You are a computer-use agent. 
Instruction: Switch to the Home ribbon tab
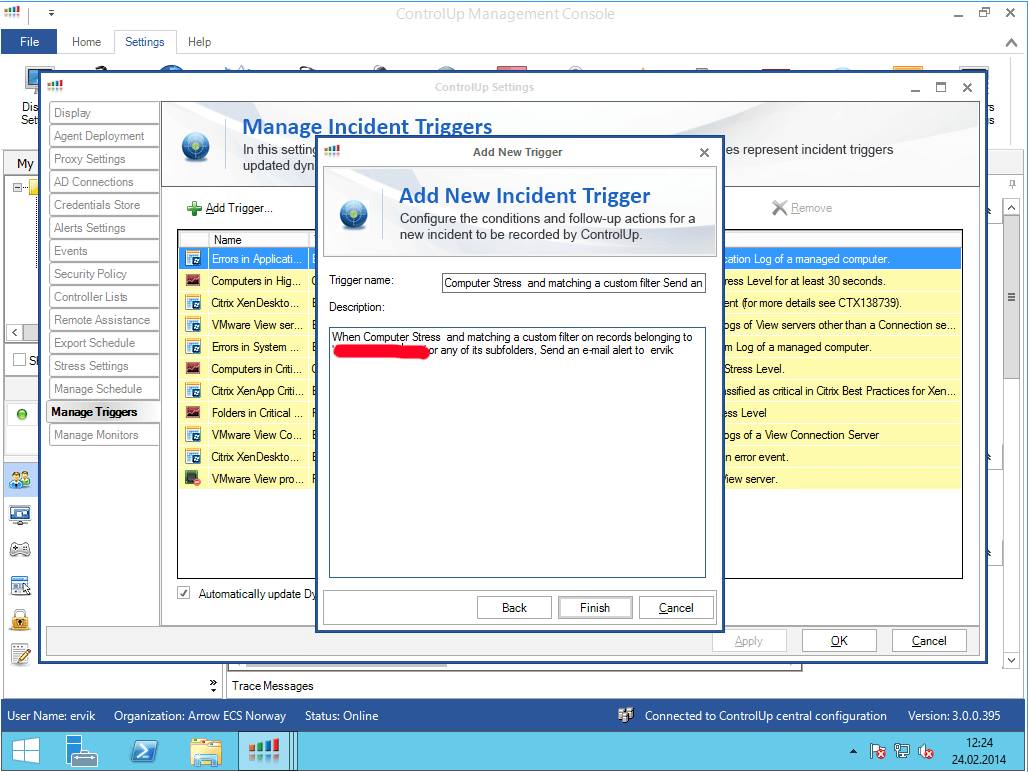click(87, 42)
